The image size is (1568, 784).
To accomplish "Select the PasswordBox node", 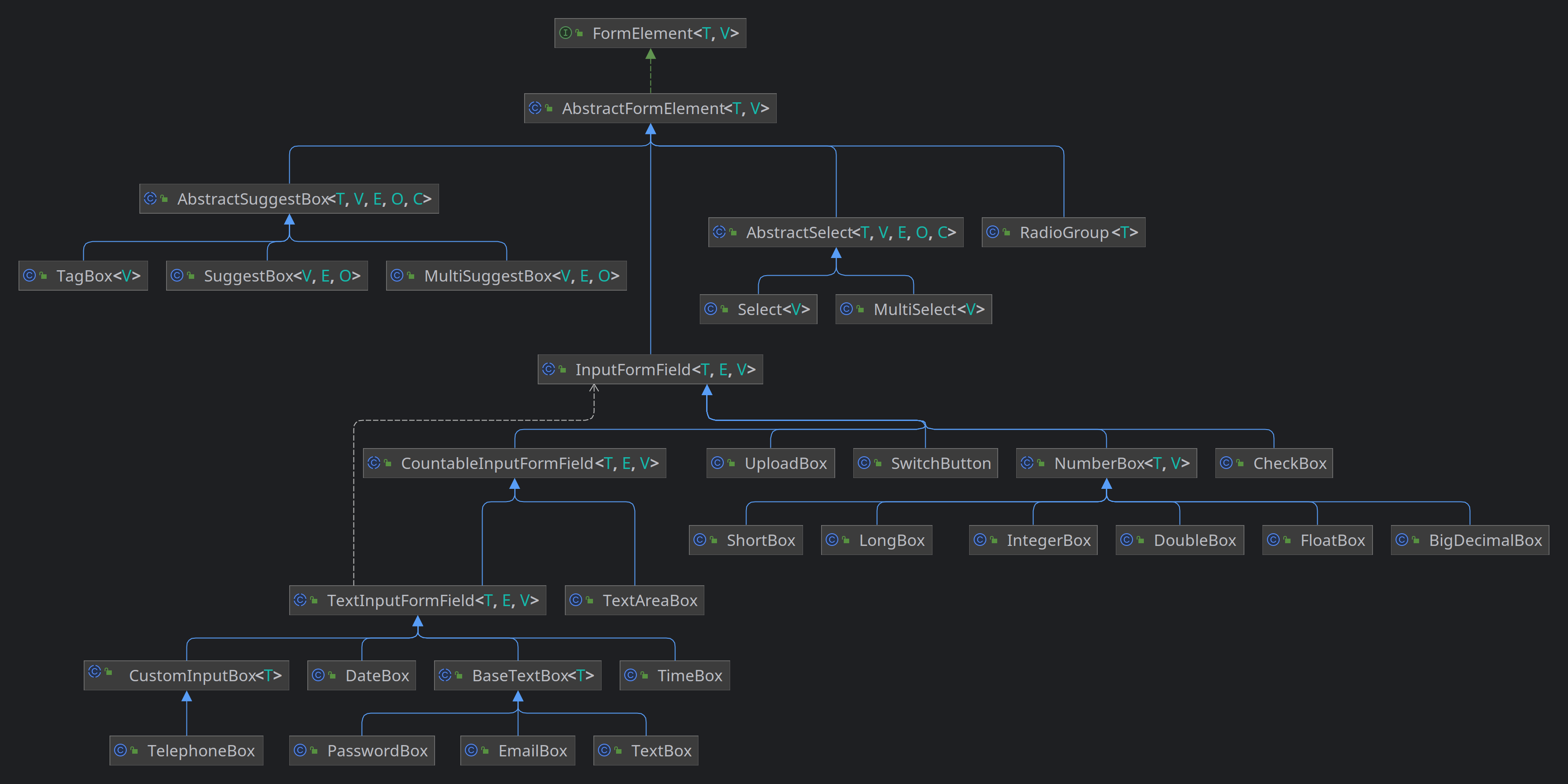I will pos(362,750).
